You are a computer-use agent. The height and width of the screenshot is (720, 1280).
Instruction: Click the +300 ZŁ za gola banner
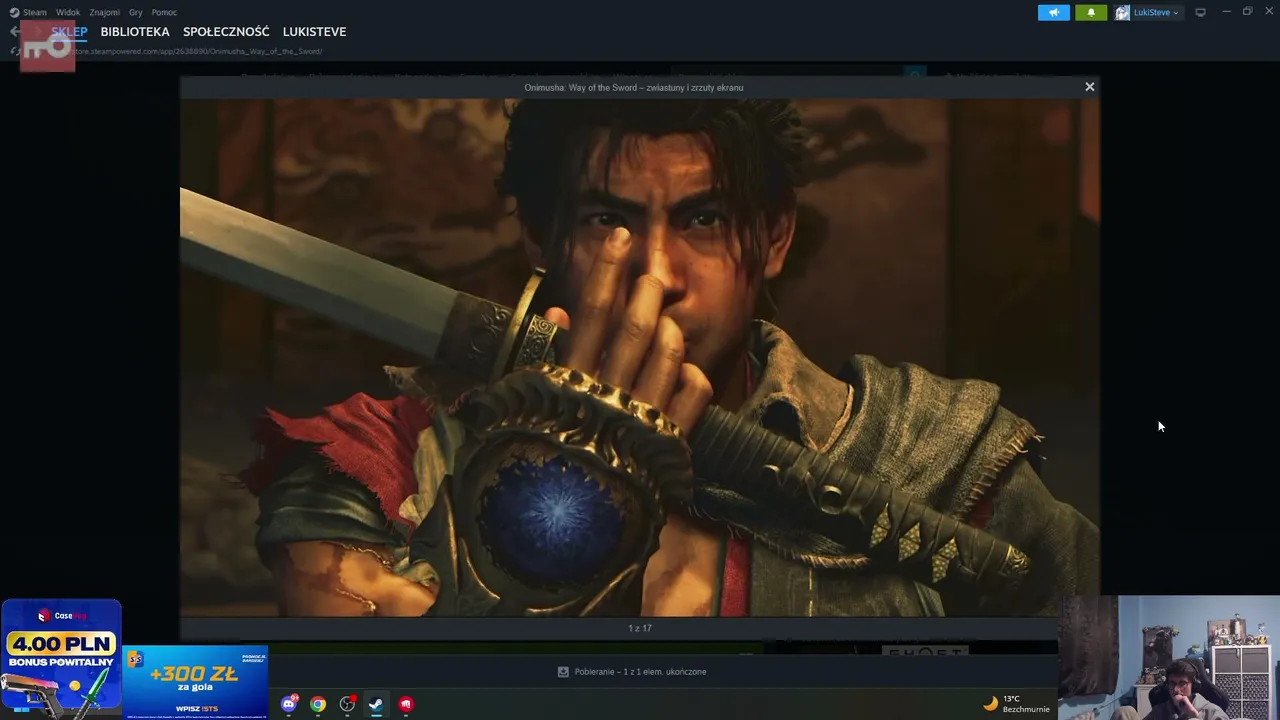click(x=196, y=682)
